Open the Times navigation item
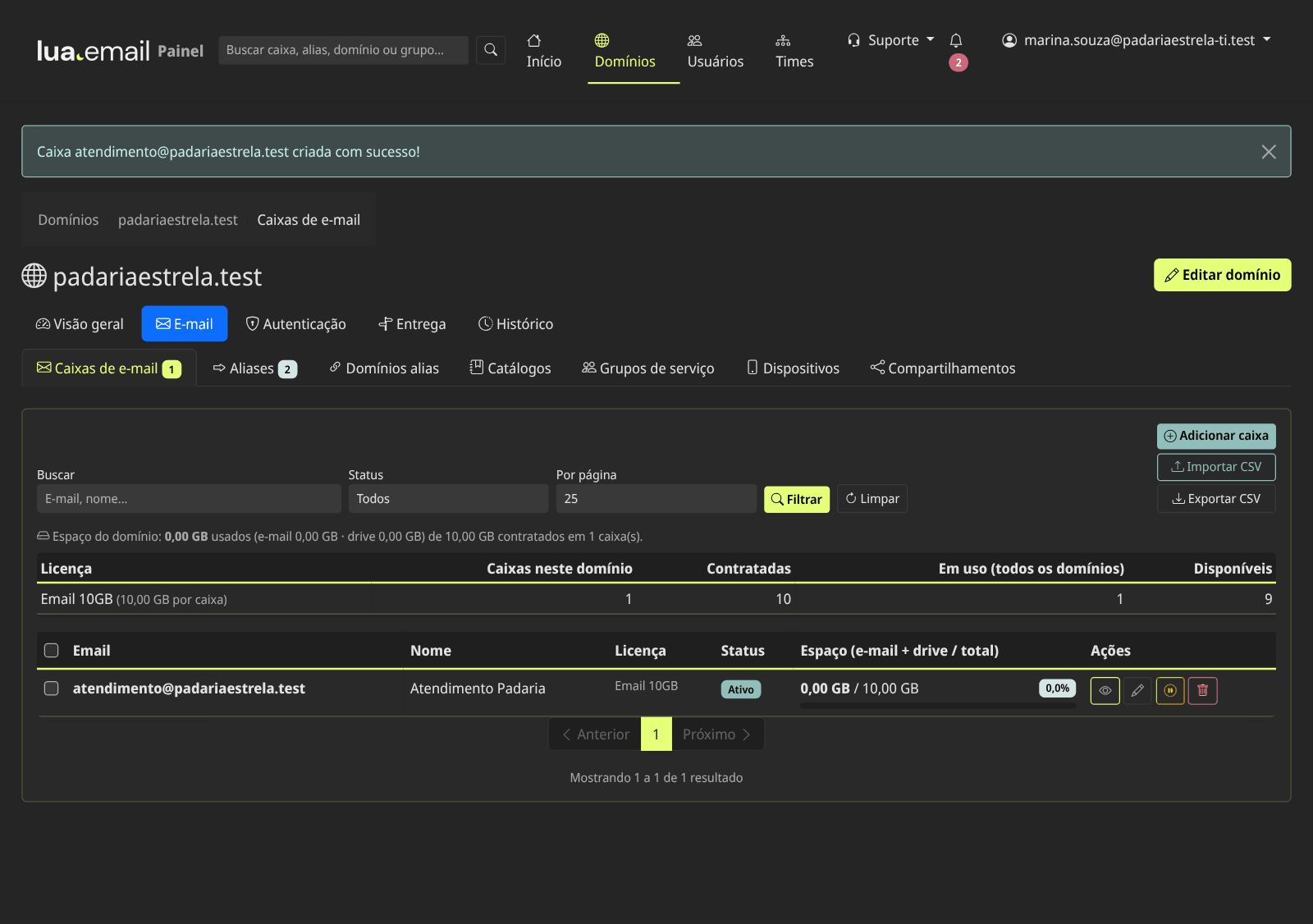 794,51
